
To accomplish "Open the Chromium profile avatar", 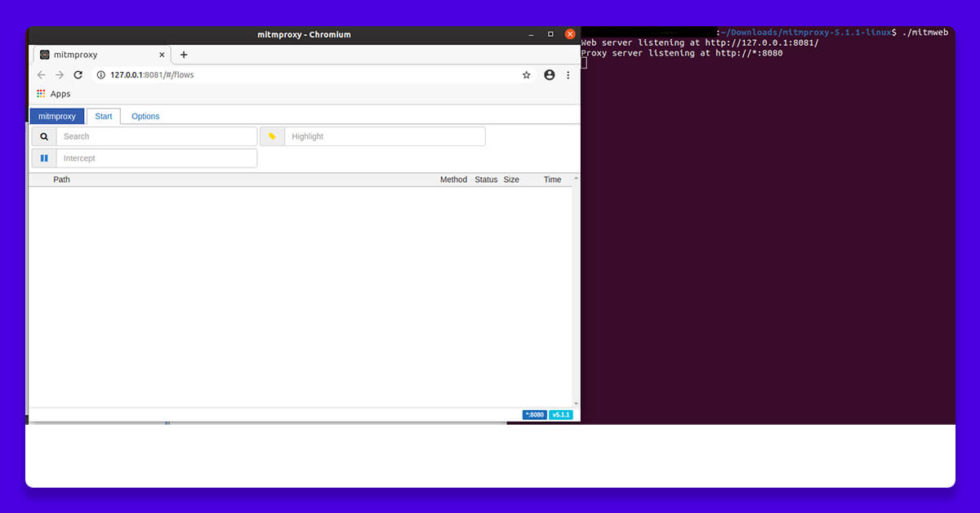I will pyautogui.click(x=549, y=75).
